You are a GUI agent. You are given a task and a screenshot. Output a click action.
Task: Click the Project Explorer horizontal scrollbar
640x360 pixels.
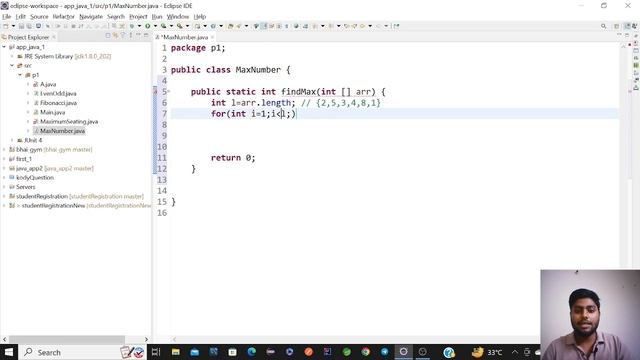(67, 340)
